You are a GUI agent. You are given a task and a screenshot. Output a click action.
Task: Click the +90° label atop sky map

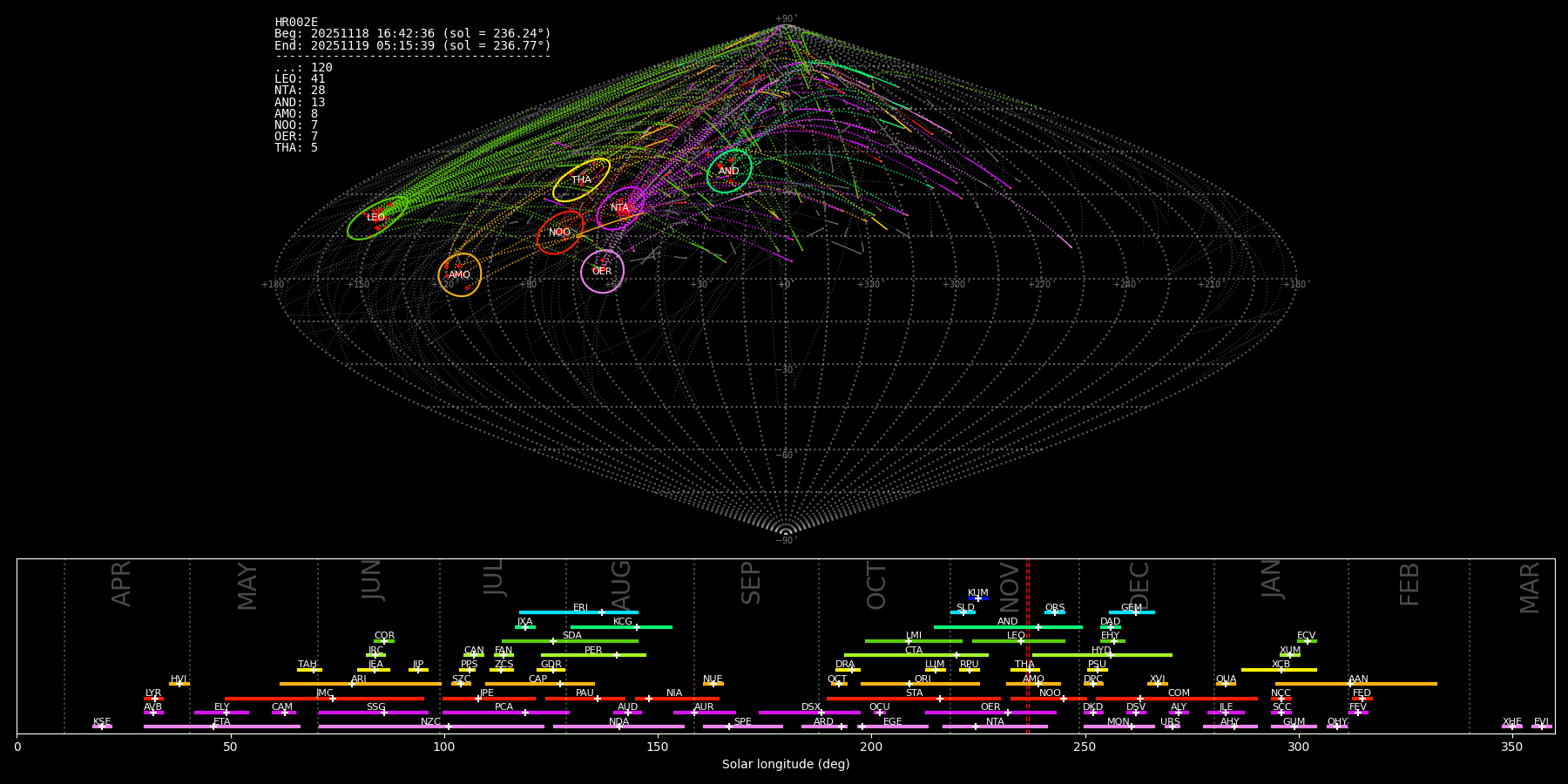tap(785, 18)
